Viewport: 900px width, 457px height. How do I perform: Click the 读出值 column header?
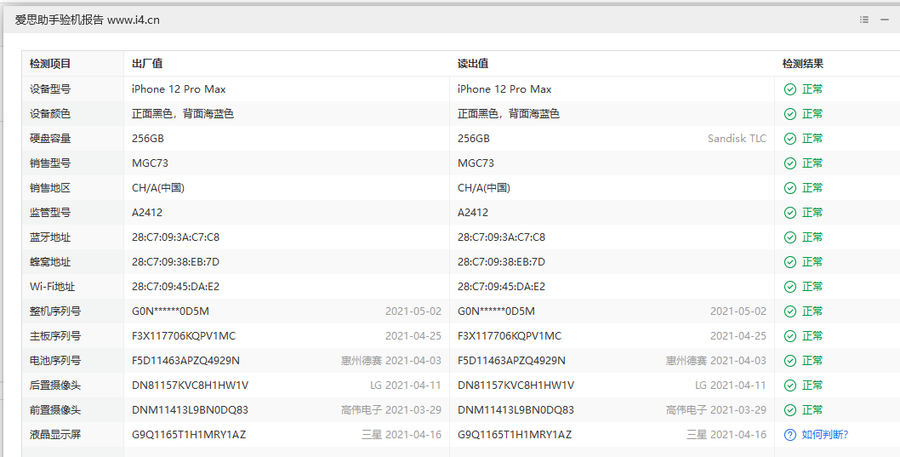pos(473,64)
